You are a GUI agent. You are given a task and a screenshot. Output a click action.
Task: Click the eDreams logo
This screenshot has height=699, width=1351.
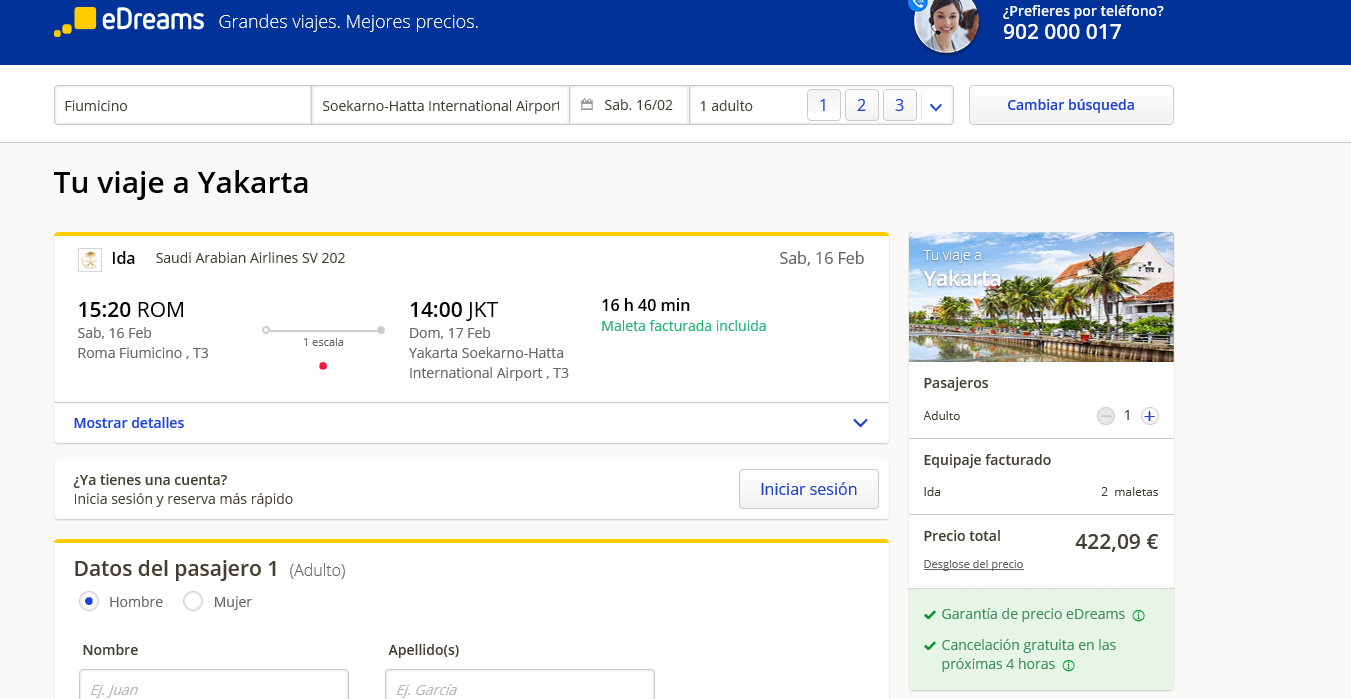129,21
